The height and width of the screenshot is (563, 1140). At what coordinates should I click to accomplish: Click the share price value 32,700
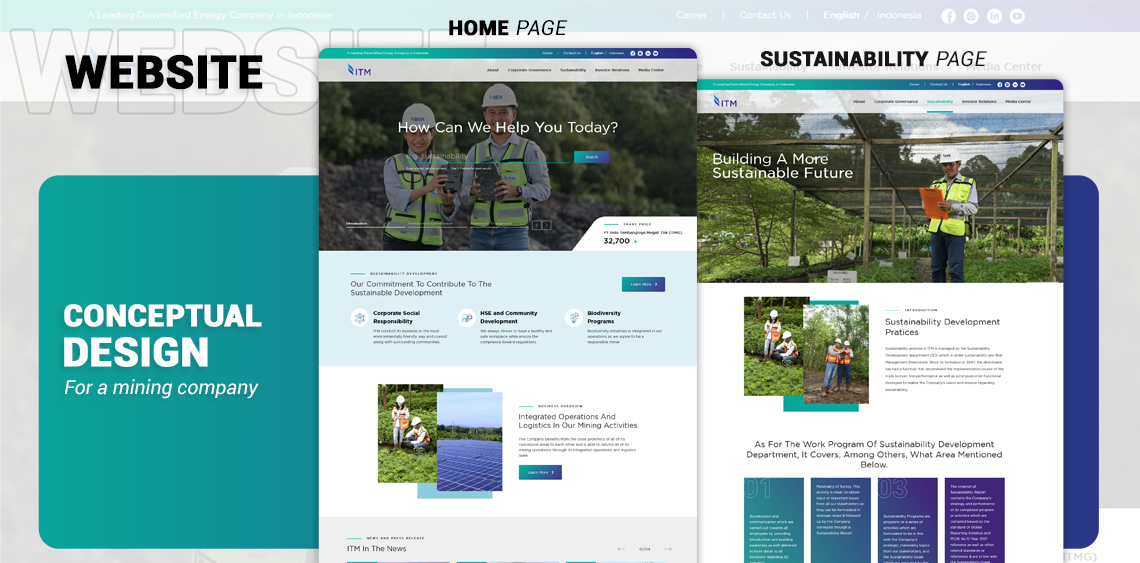tap(617, 241)
